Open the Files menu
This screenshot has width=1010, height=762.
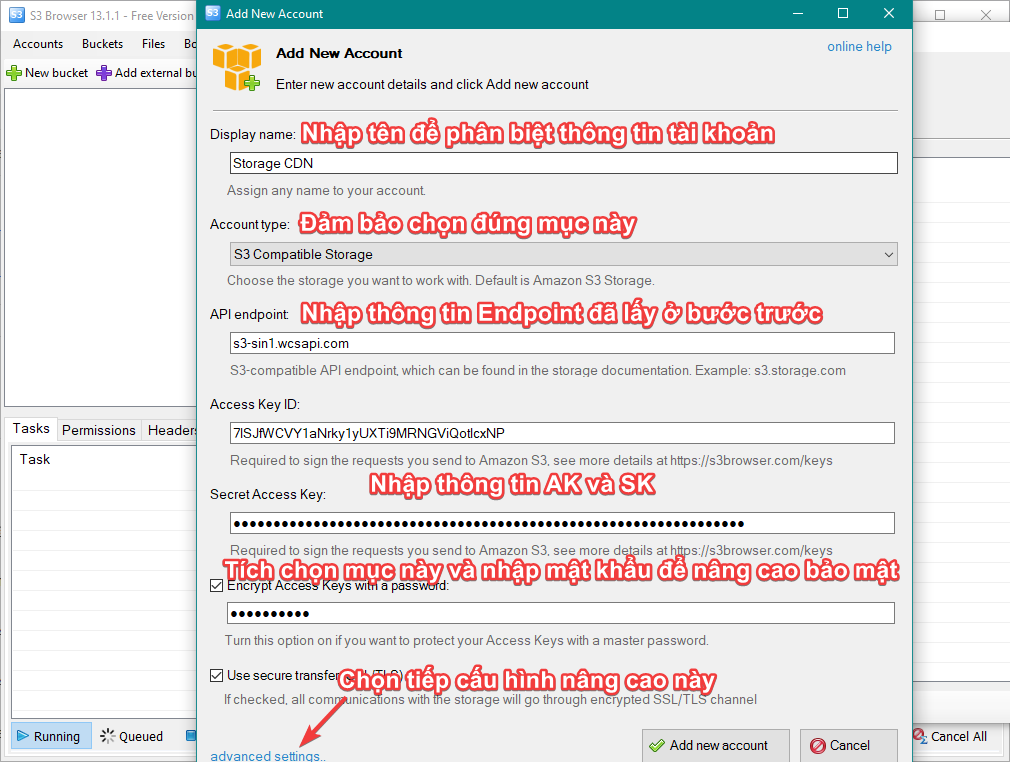pyautogui.click(x=153, y=44)
